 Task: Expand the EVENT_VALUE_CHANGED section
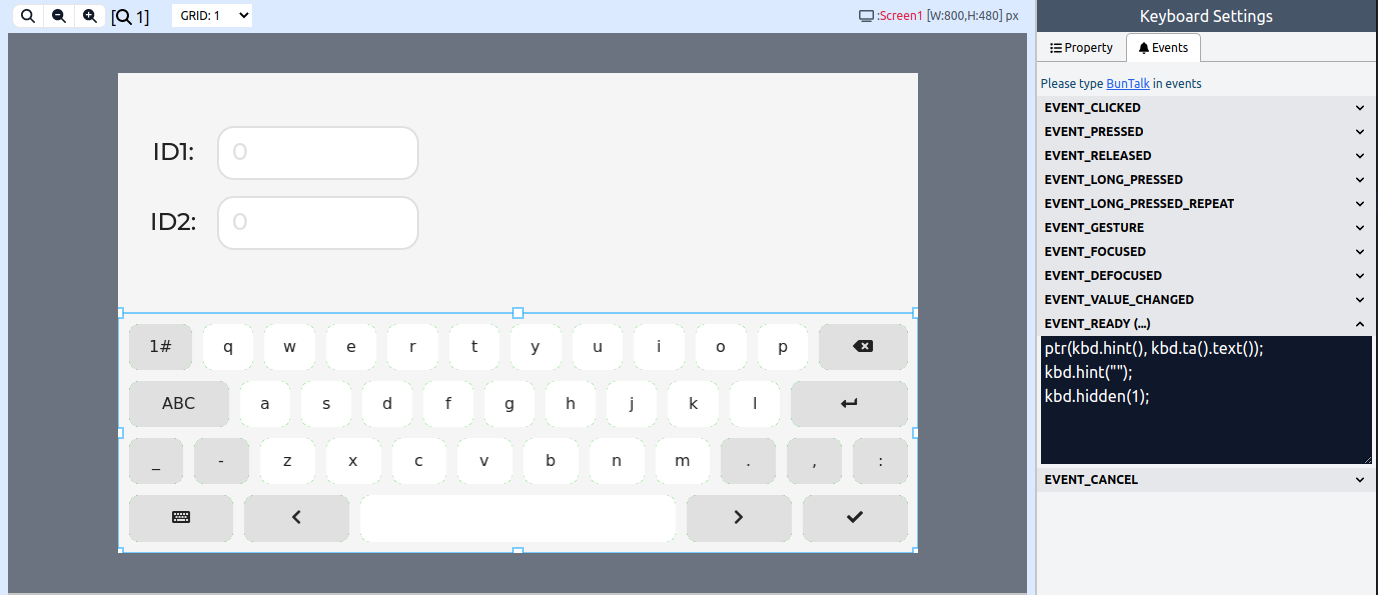point(1204,300)
